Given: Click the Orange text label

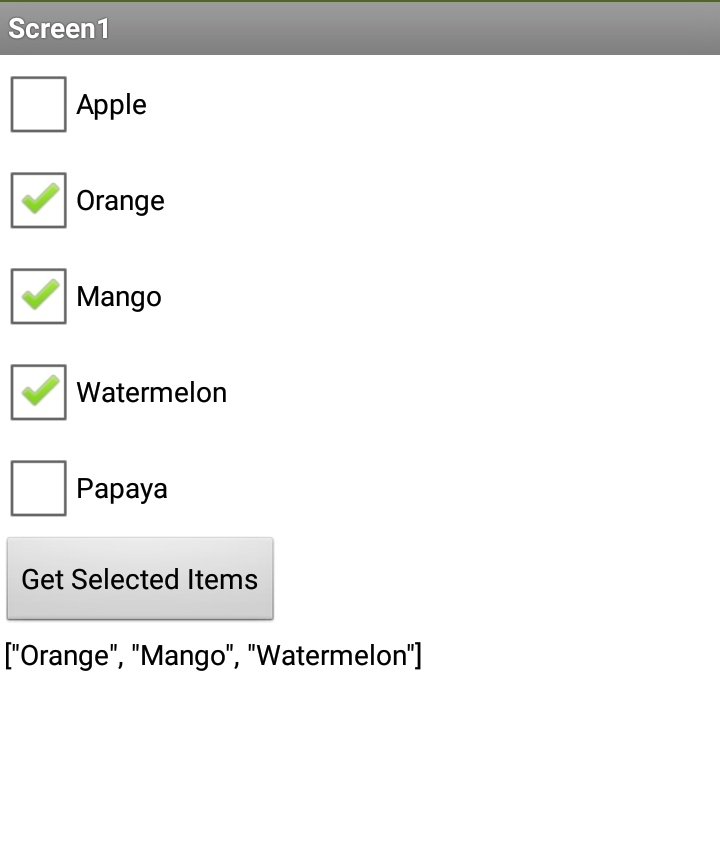Looking at the screenshot, I should (120, 200).
